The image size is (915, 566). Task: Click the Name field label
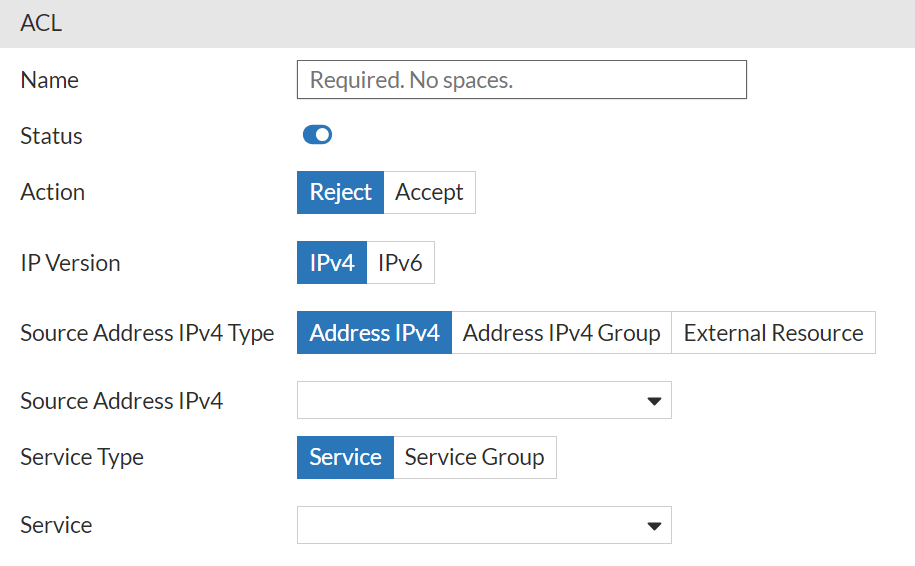click(49, 80)
